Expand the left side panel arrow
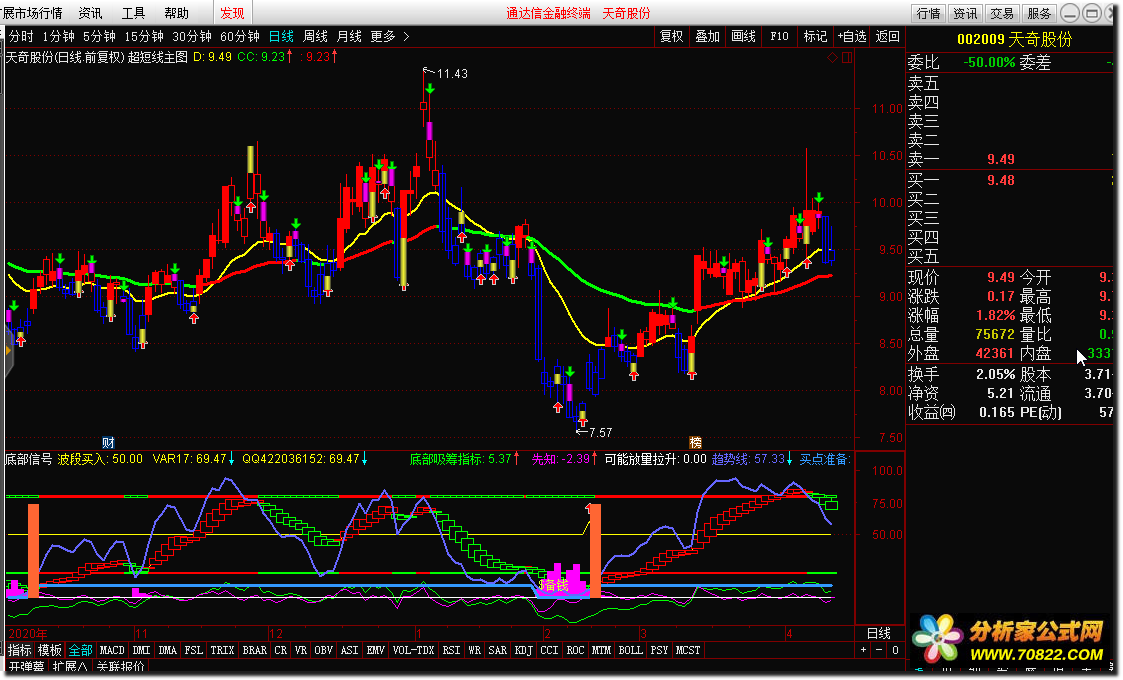Screen dimensions: 1123x680 coord(8,350)
